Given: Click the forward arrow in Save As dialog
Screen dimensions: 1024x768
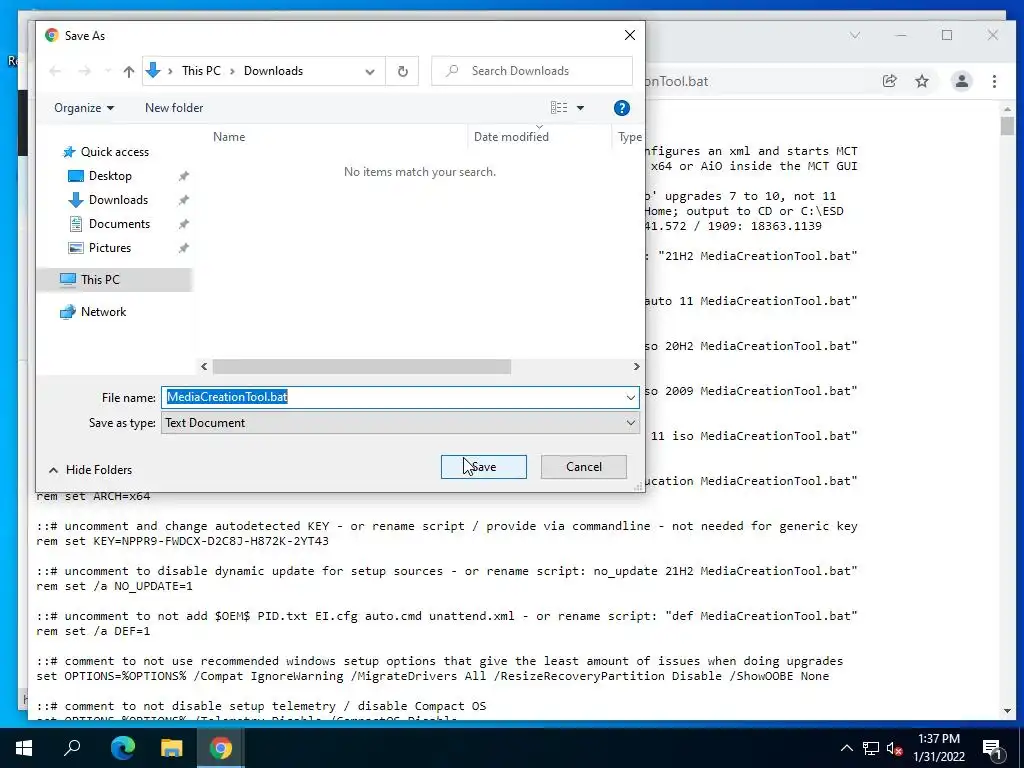Looking at the screenshot, I should [x=84, y=71].
